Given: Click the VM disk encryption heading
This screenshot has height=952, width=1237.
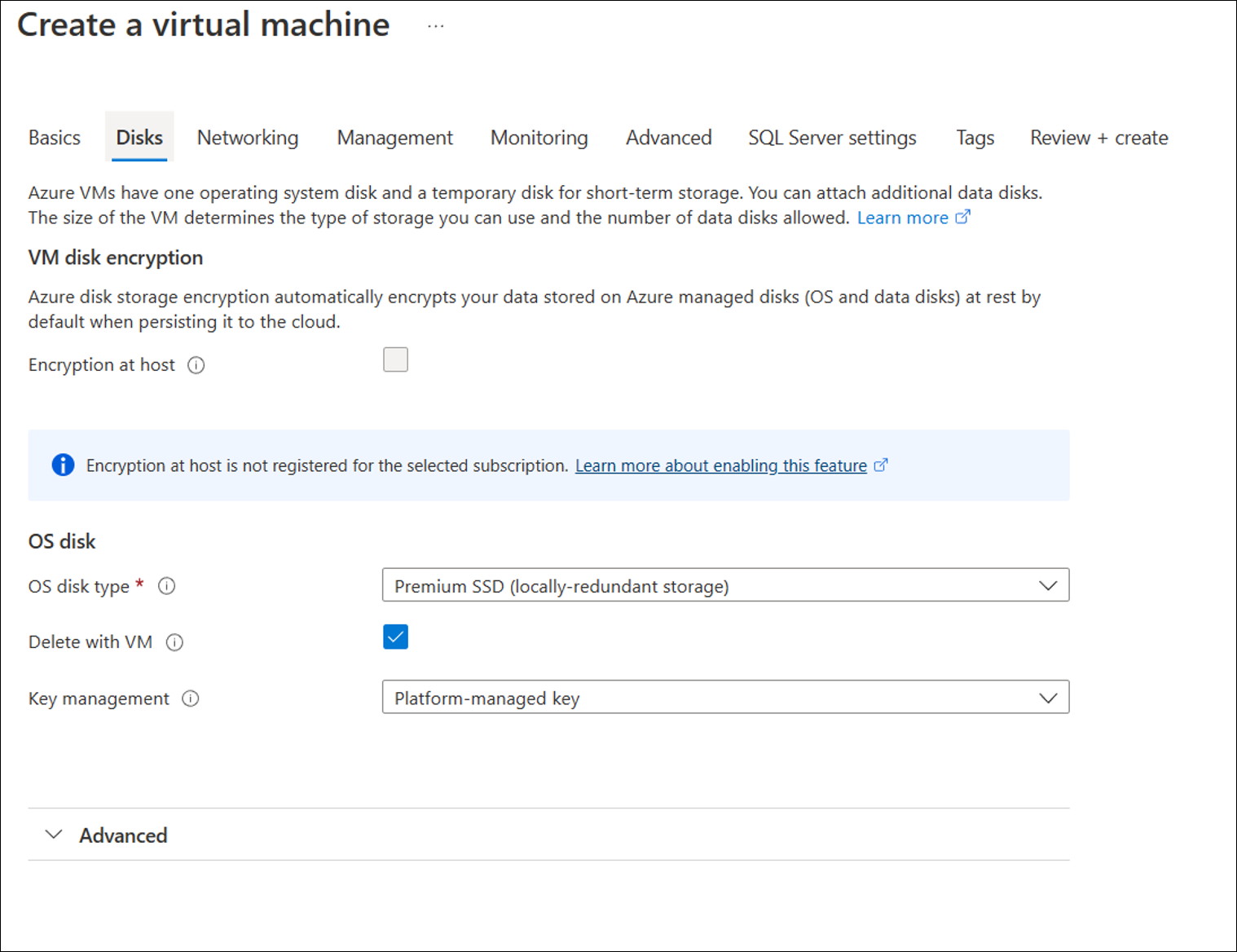Looking at the screenshot, I should [116, 258].
